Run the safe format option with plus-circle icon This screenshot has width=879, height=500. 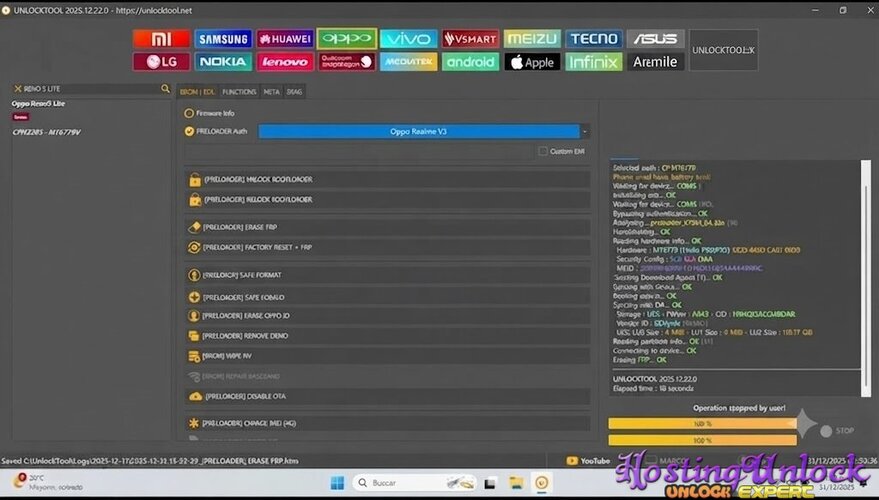[387, 297]
